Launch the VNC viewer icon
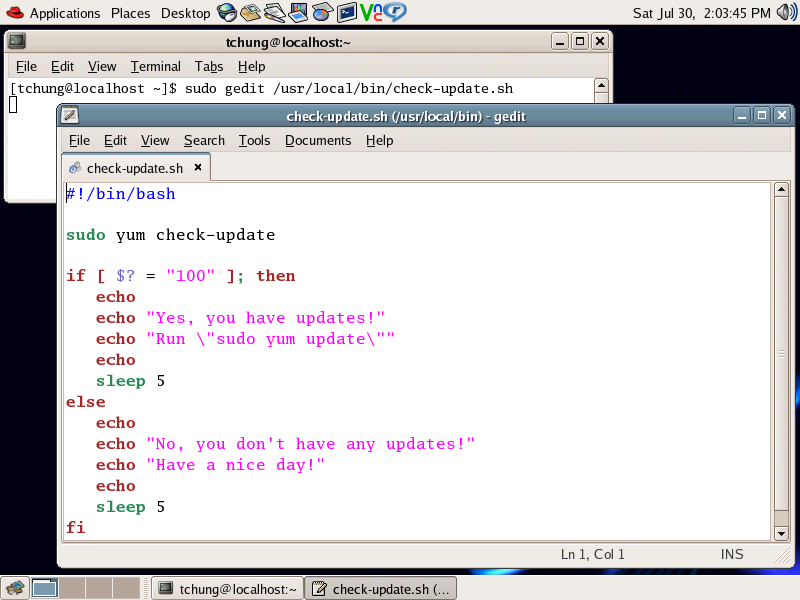The height and width of the screenshot is (600, 800). pos(371,12)
